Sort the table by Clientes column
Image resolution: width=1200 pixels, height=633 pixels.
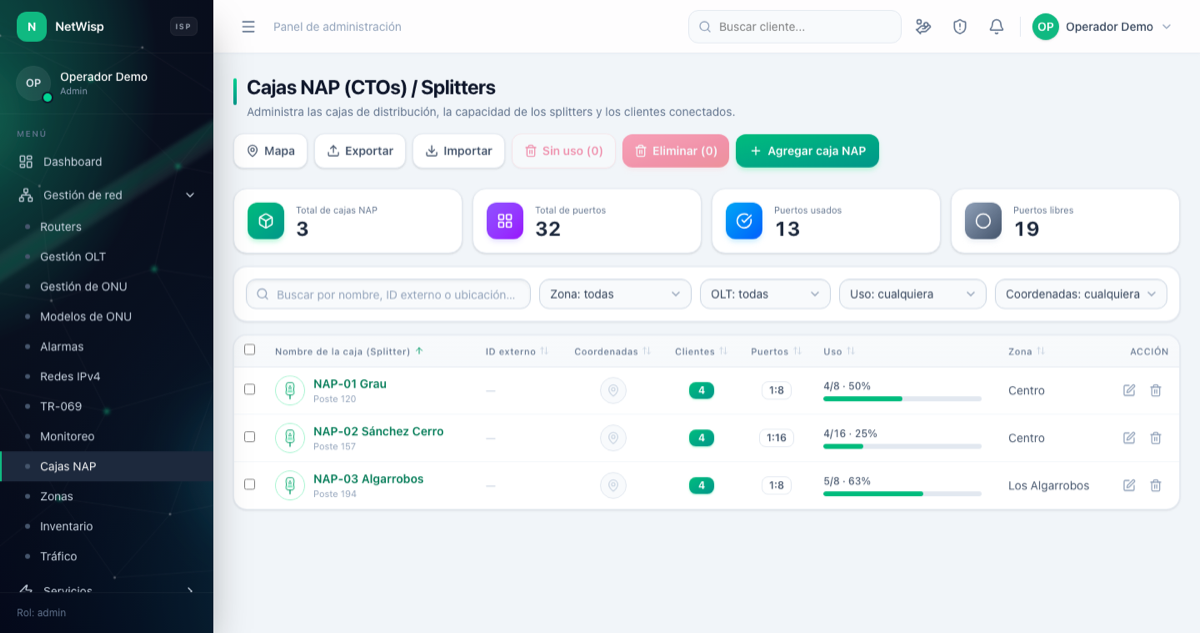(x=701, y=351)
